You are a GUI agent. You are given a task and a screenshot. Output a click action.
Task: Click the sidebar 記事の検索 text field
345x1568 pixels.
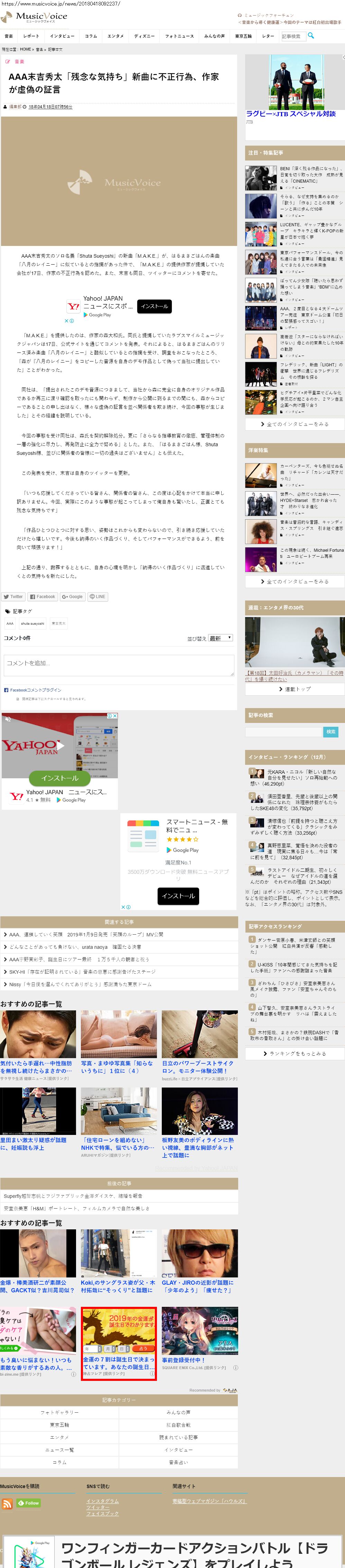click(283, 732)
